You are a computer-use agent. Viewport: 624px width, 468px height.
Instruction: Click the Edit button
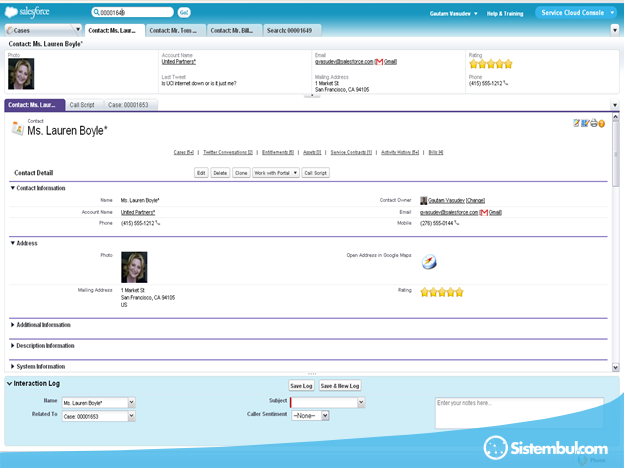pos(201,173)
